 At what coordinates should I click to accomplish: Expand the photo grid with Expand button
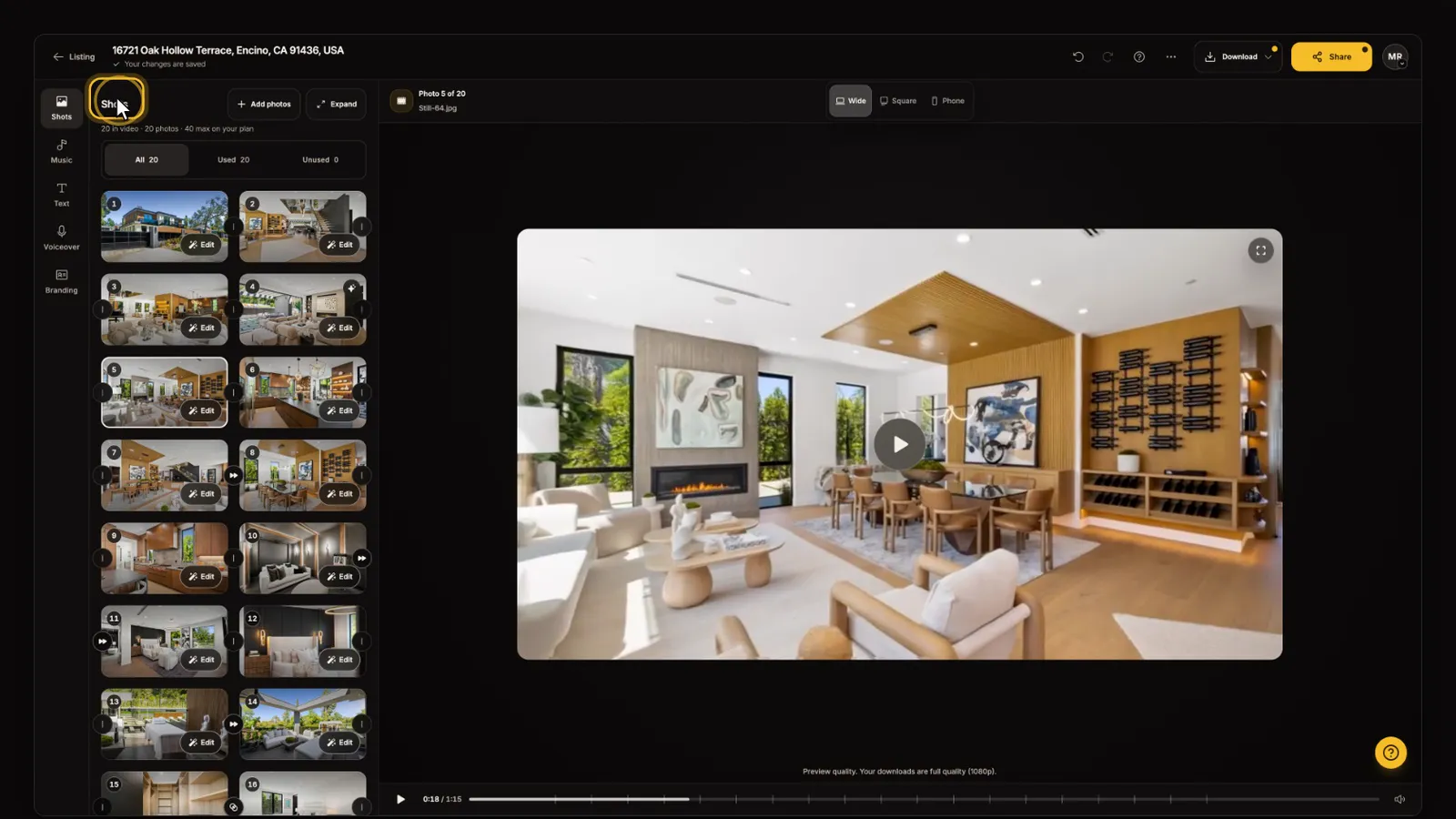336,104
